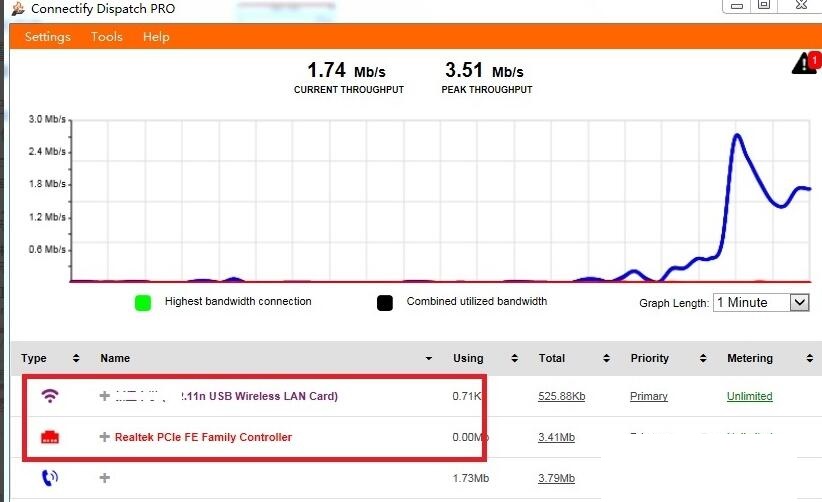
Task: Click the Ethernet icon of the Realtek row
Action: point(50,436)
